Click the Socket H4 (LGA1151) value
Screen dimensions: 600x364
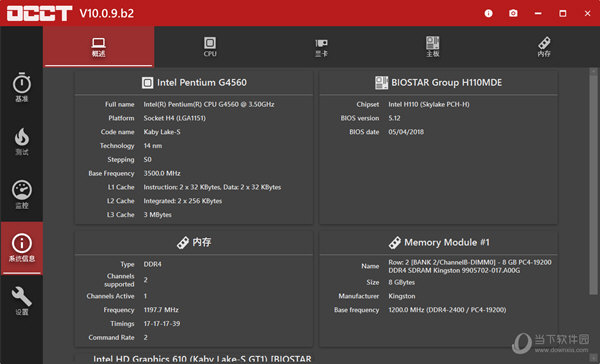coord(174,118)
